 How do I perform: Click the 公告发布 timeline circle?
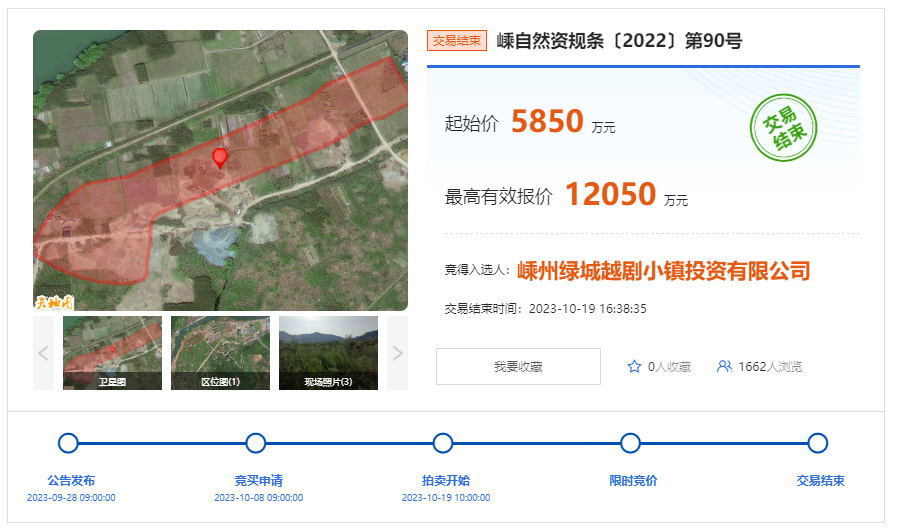pyautogui.click(x=68, y=443)
